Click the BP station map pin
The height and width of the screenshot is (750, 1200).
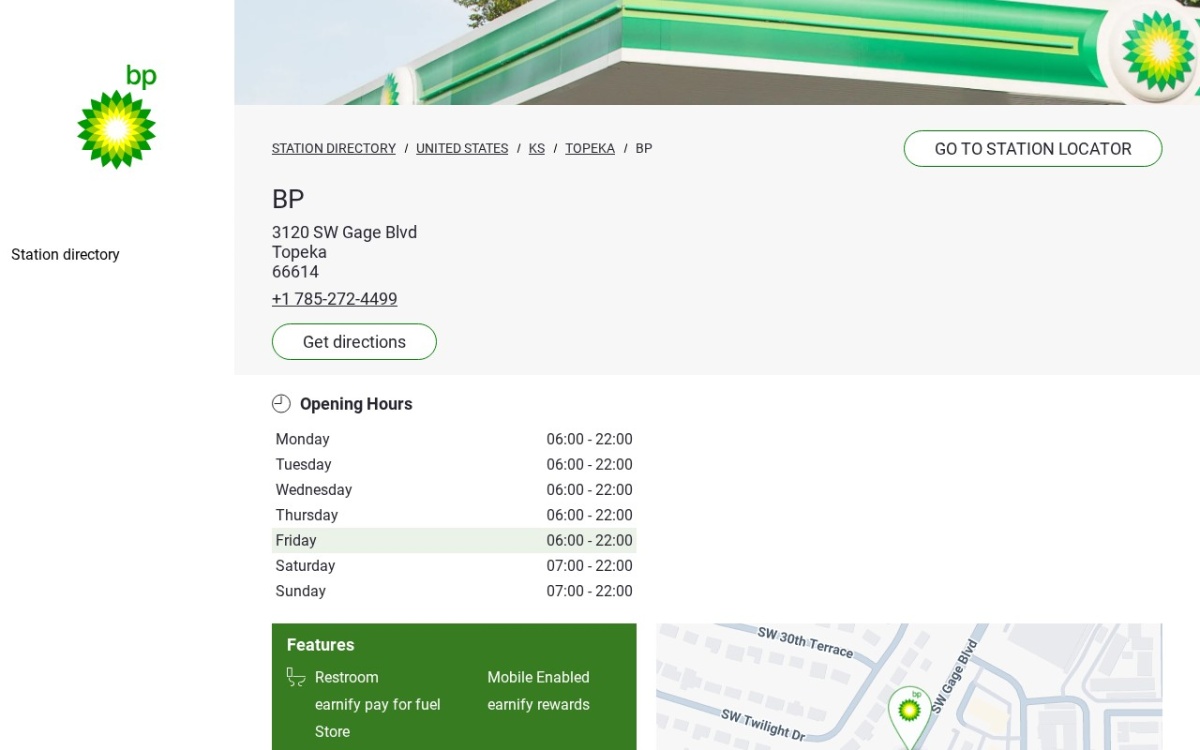pos(909,716)
